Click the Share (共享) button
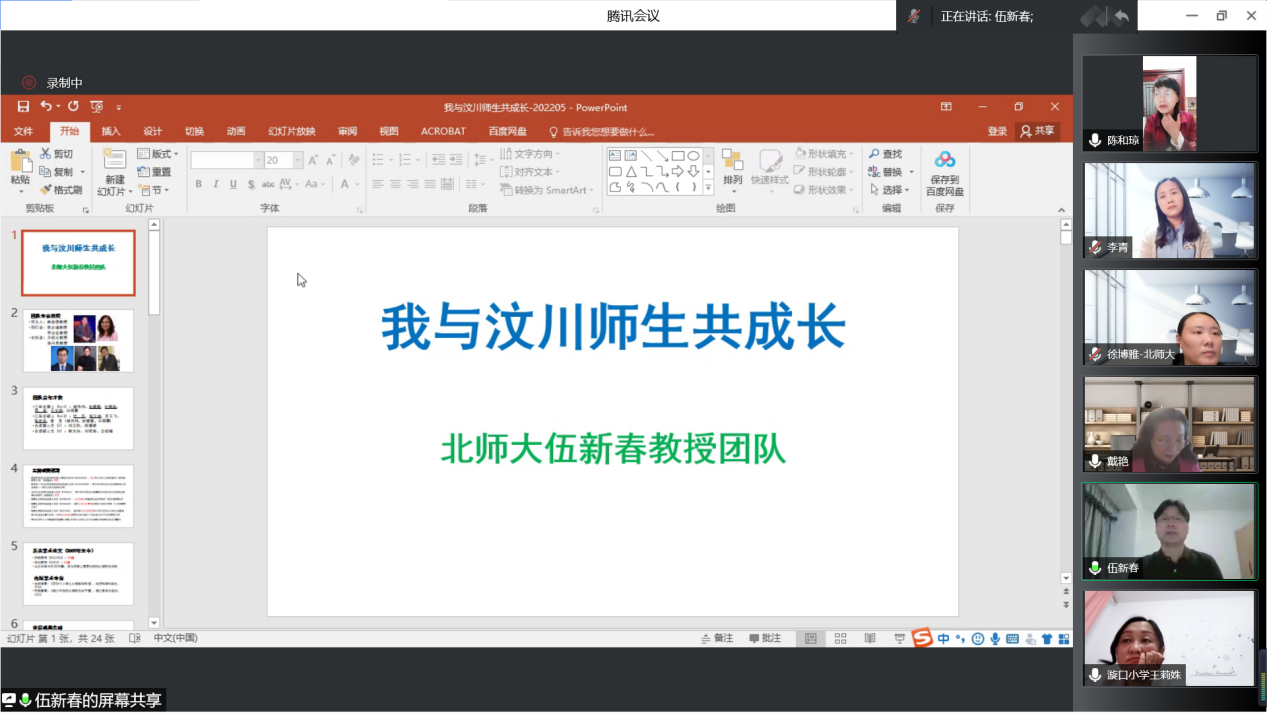The height and width of the screenshot is (713, 1267). 1037,131
